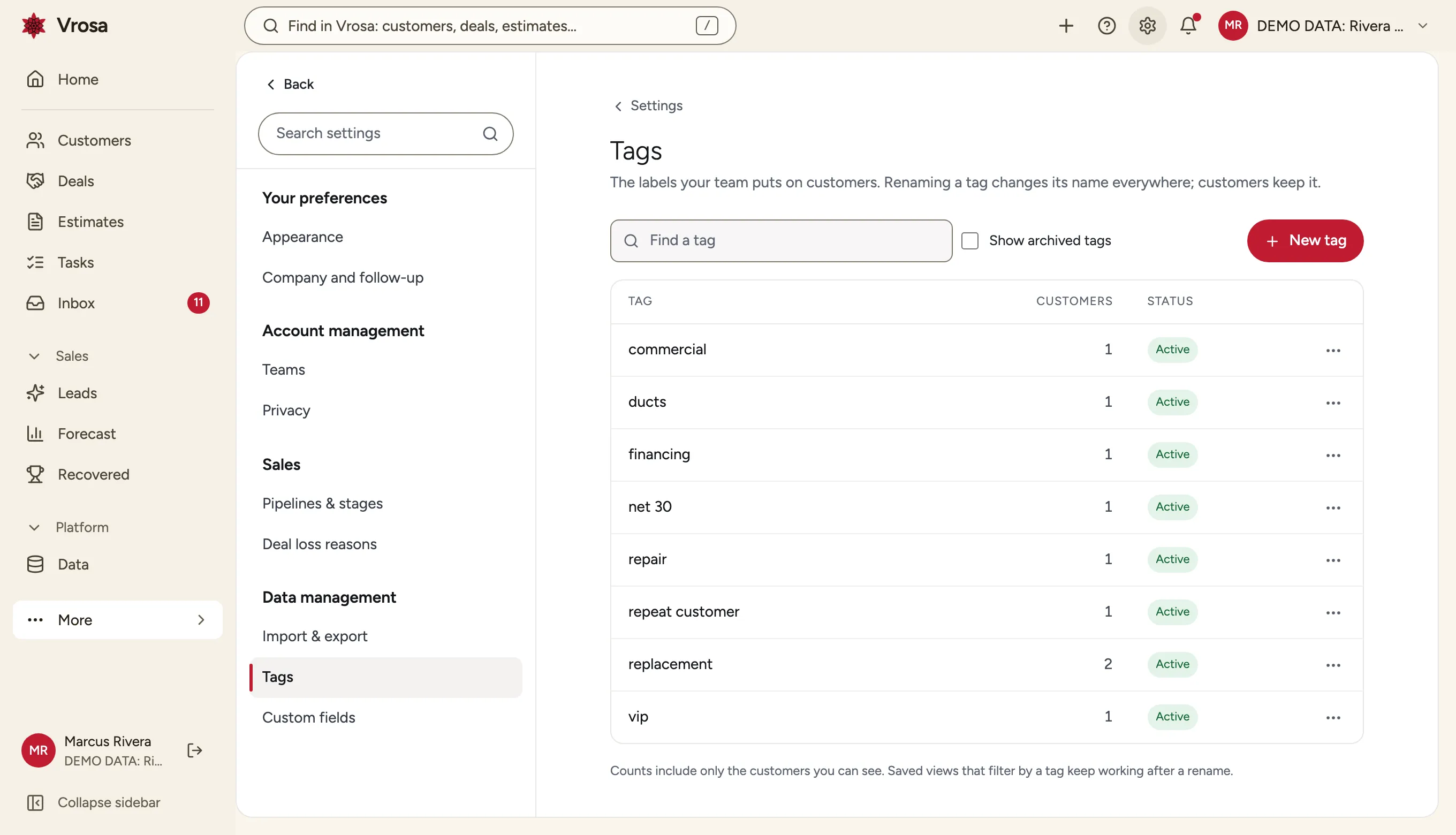Screen dimensions: 1456x835
Task: Open Deals in the sidebar
Action: [118, 181]
